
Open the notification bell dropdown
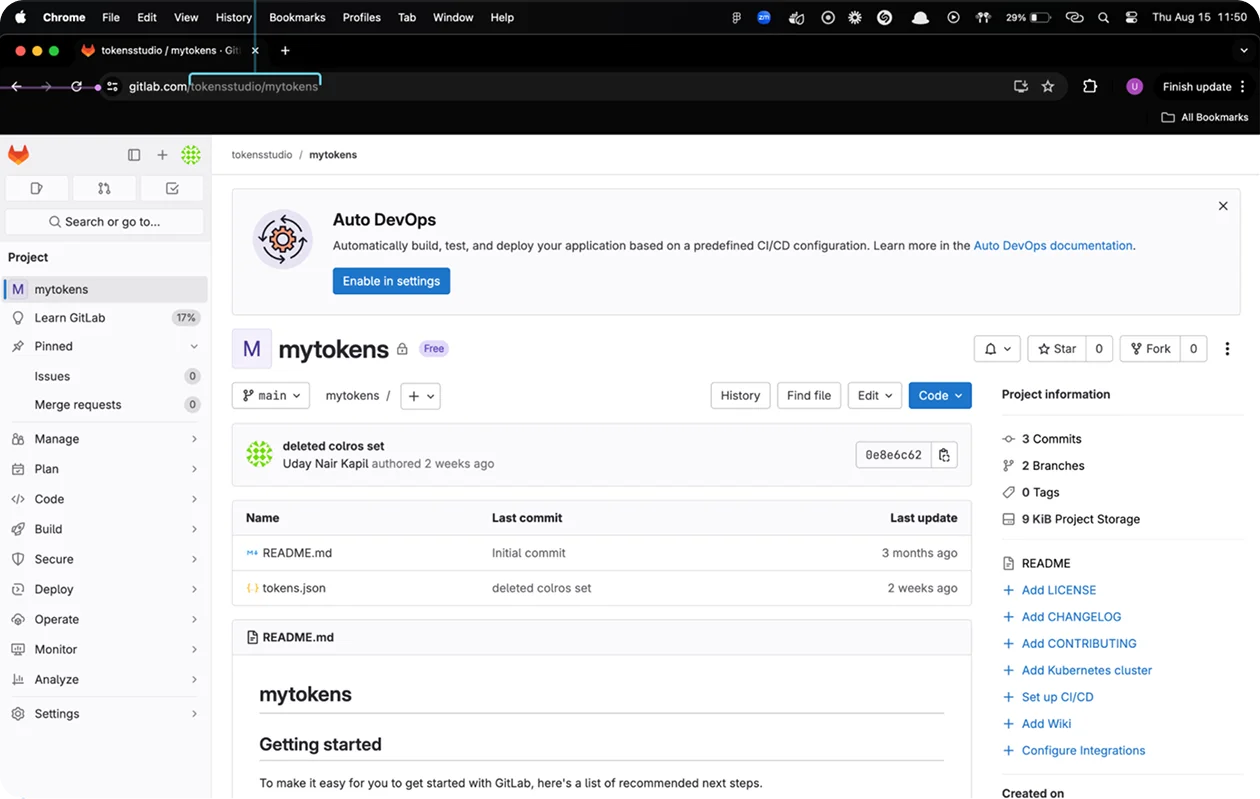pyautogui.click(x=997, y=349)
